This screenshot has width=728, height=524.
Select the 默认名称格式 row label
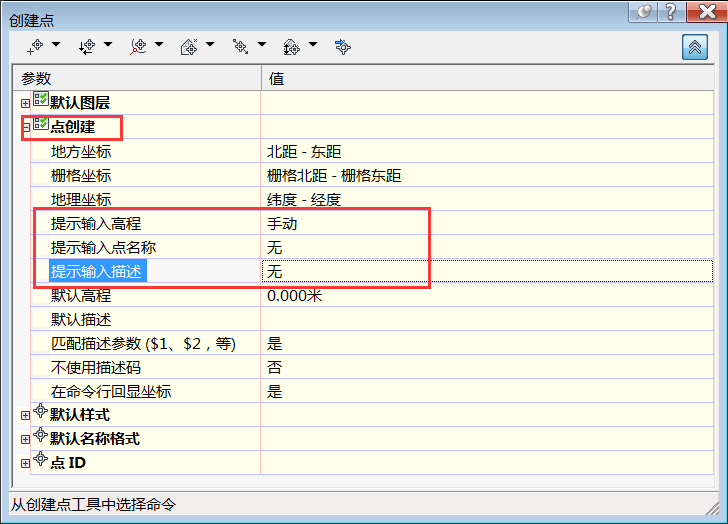(x=95, y=439)
